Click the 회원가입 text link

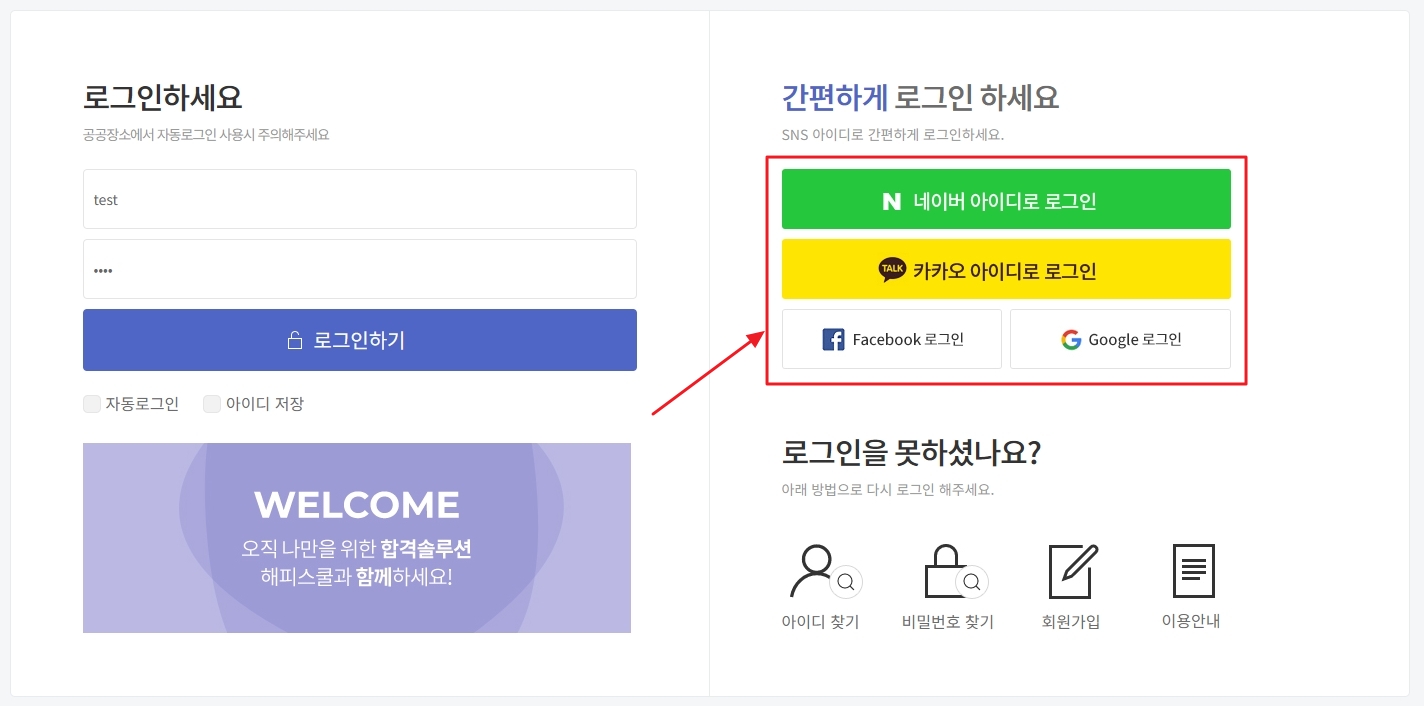click(x=1071, y=622)
